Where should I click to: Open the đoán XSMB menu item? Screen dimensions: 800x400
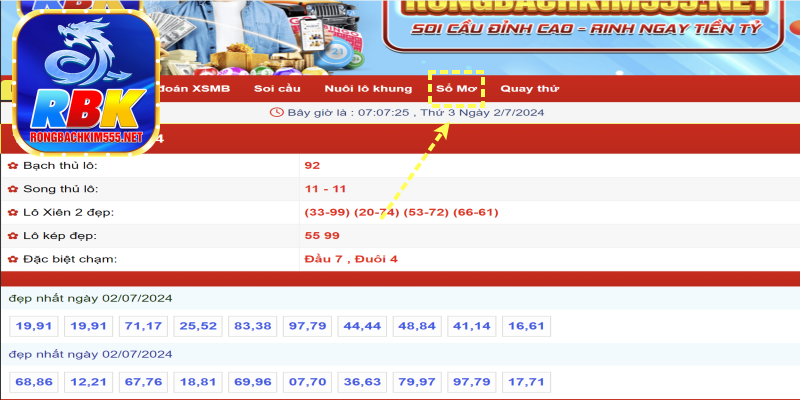point(195,89)
